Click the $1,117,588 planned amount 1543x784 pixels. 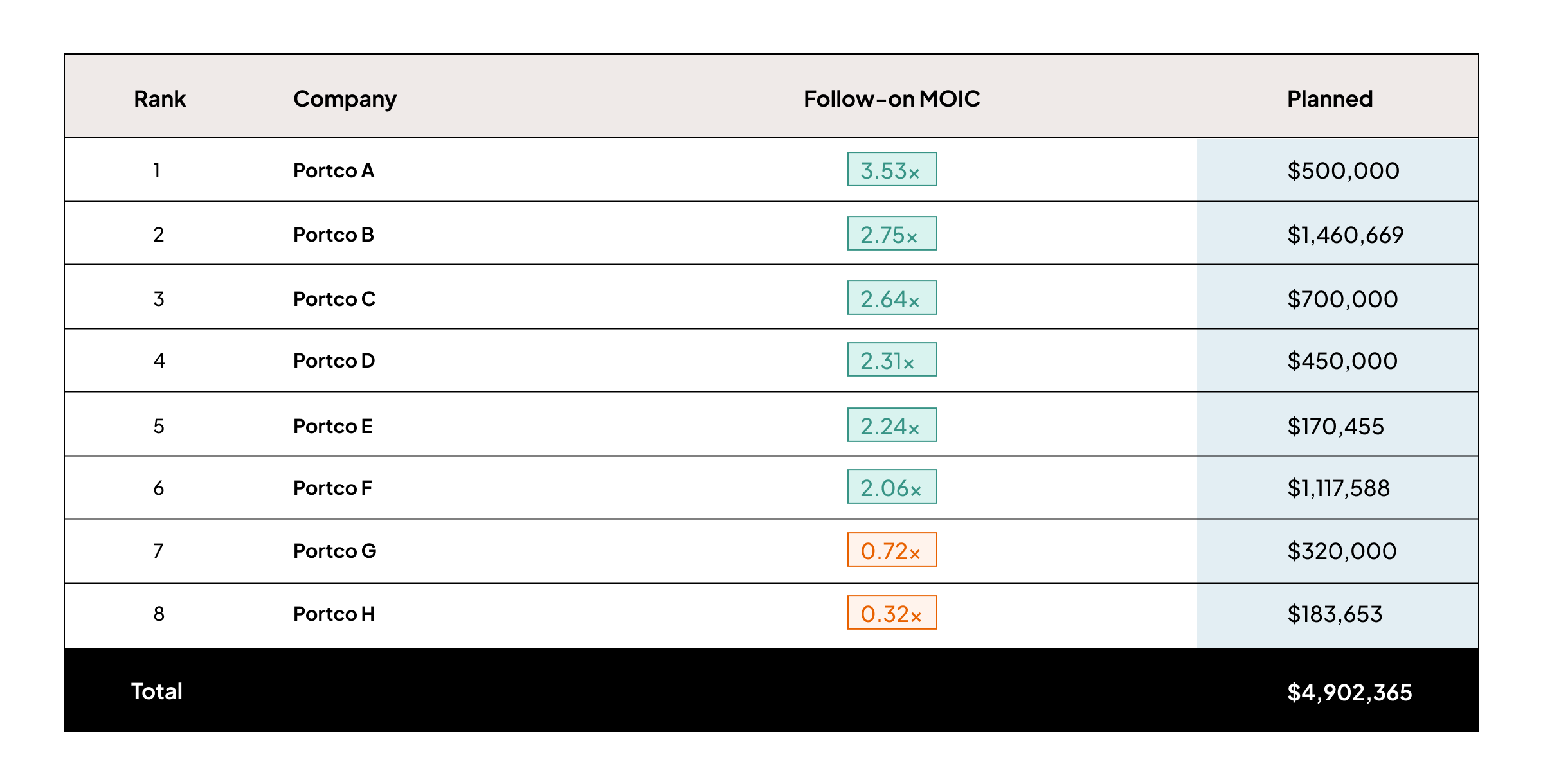1339,488
